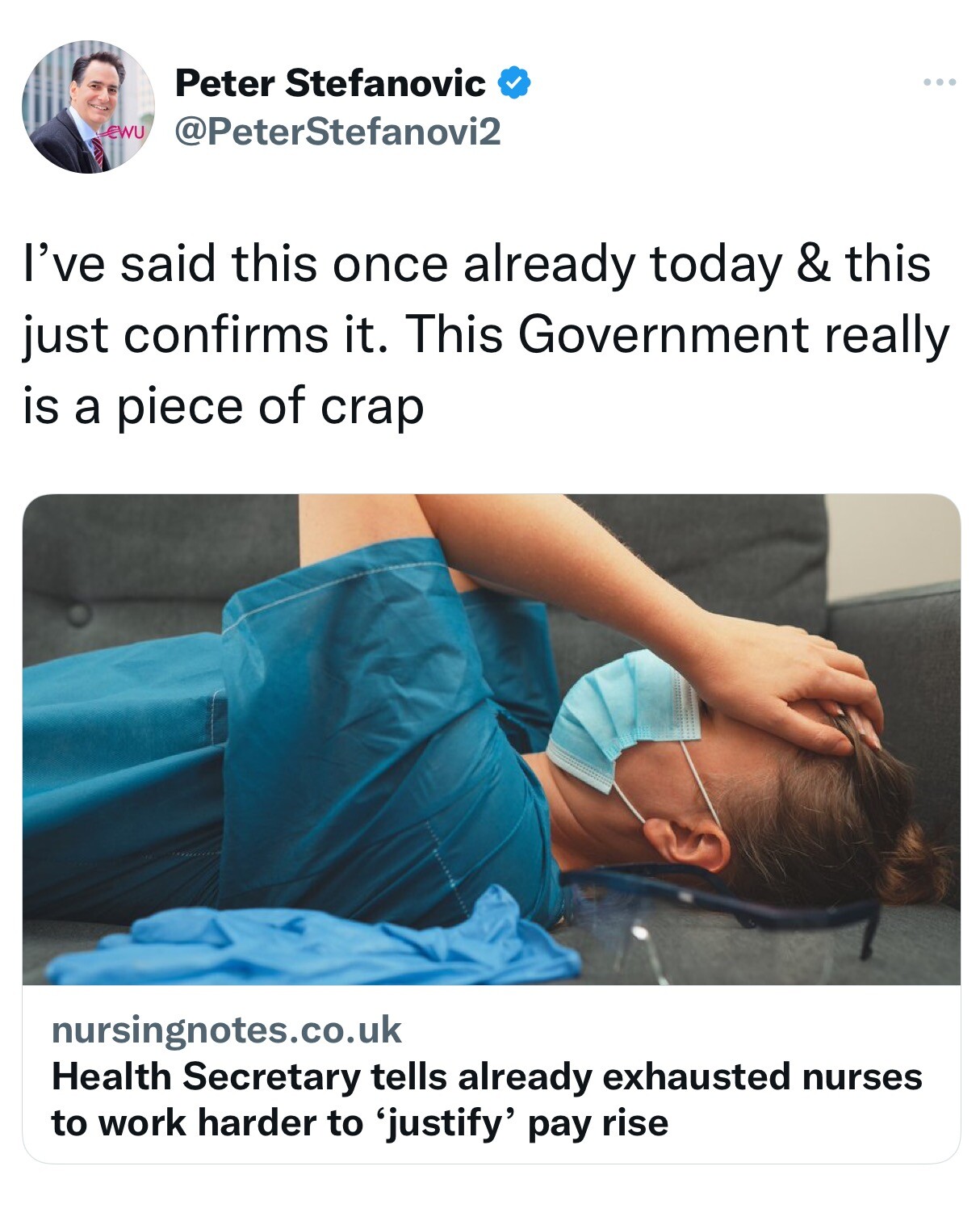This screenshot has width=980, height=1225.
Task: Open the Peter Stefanovic display name link
Action: 330,83
